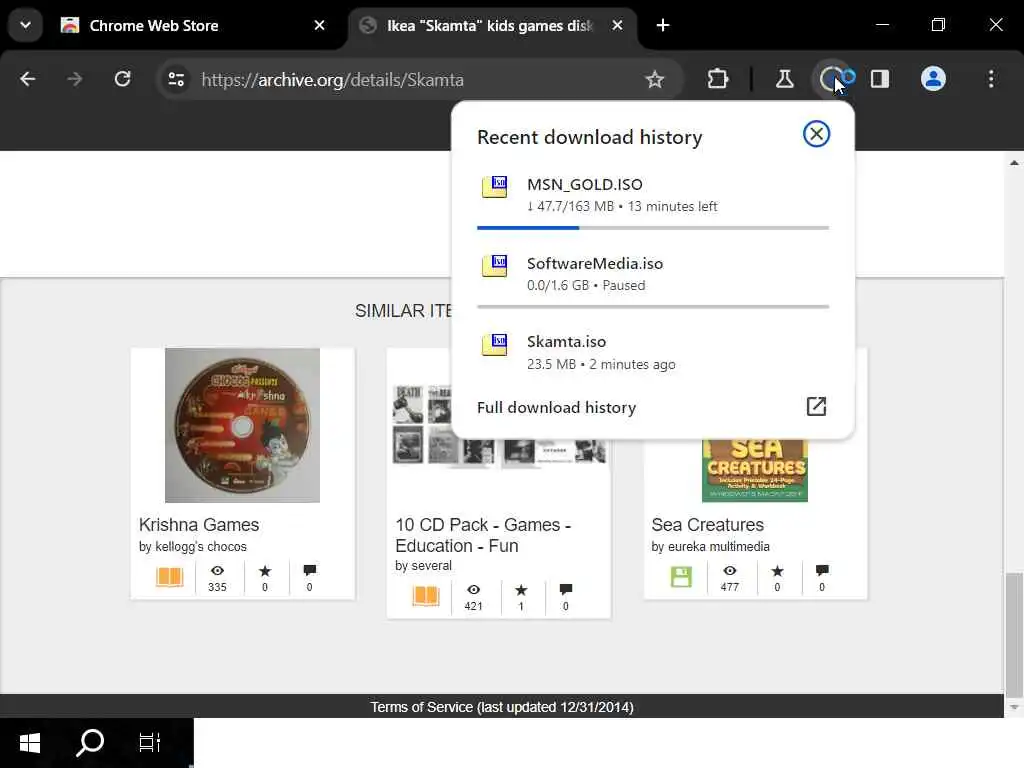Open the Chrome profile avatar
Image resolution: width=1024 pixels, height=768 pixels.
point(933,80)
